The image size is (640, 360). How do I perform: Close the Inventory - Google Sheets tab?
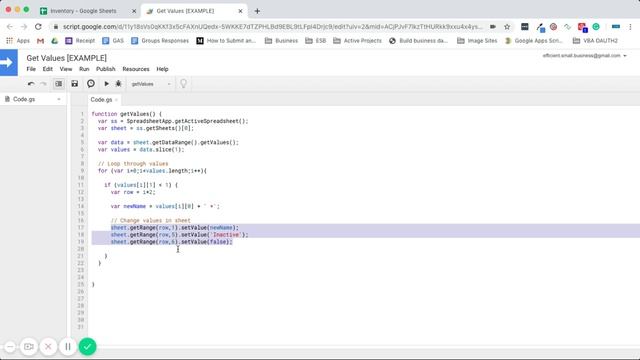pyautogui.click(x=134, y=11)
